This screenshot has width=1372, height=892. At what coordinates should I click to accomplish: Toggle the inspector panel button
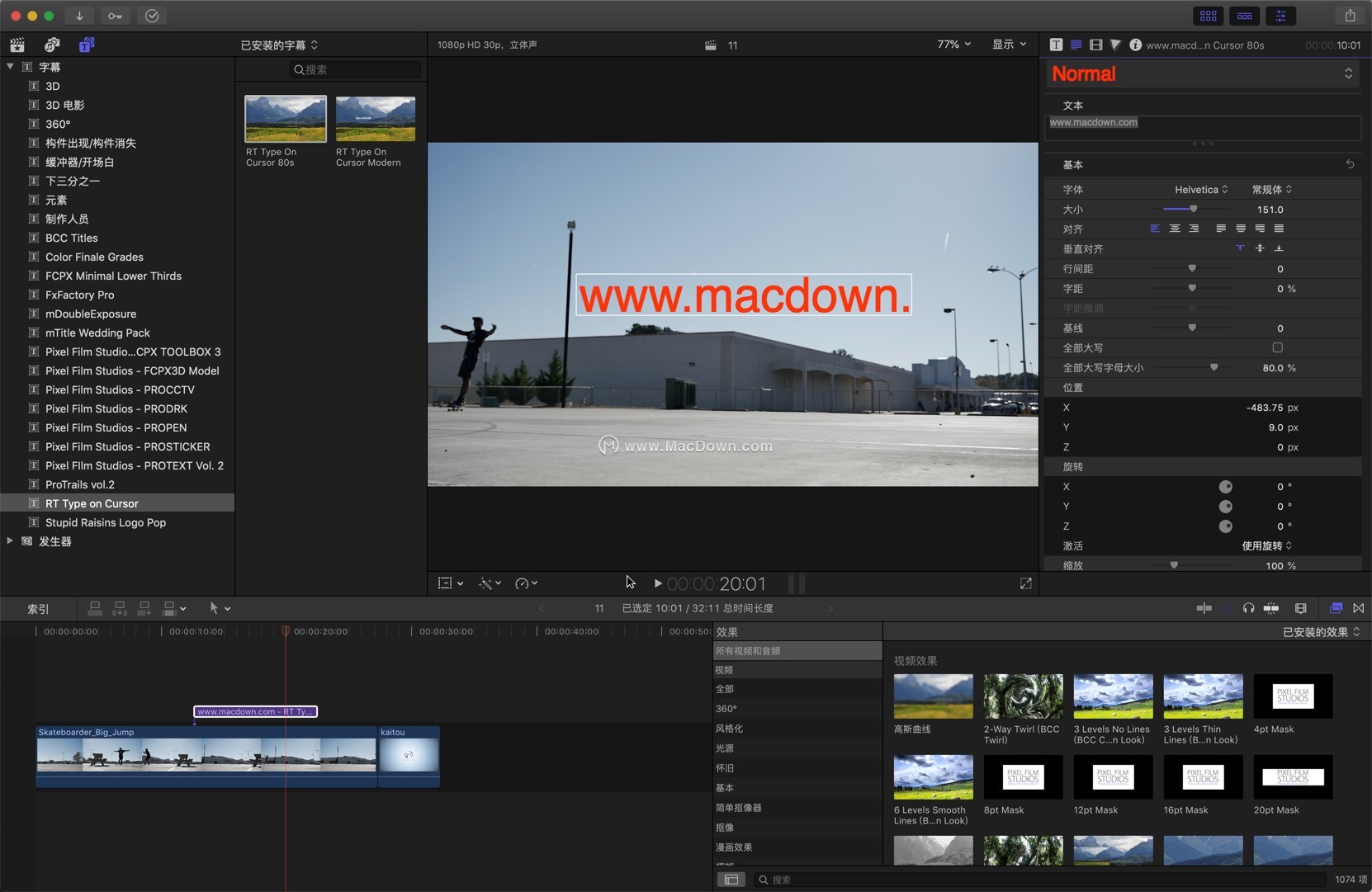coord(1281,16)
